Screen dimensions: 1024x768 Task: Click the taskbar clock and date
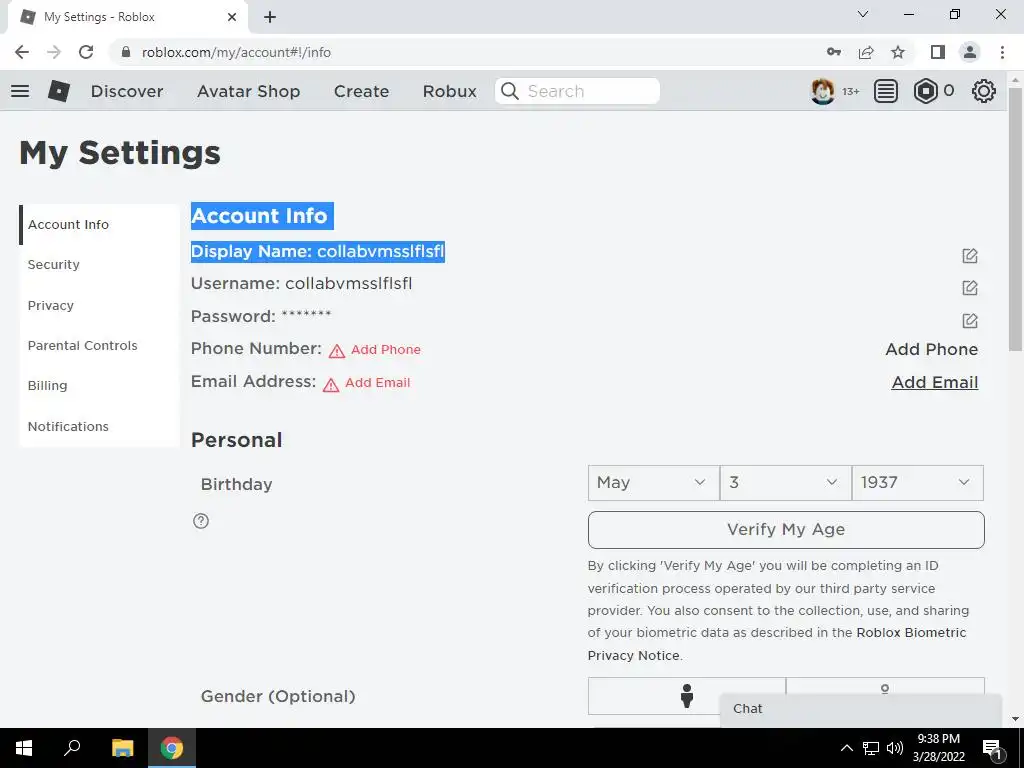[x=938, y=748]
